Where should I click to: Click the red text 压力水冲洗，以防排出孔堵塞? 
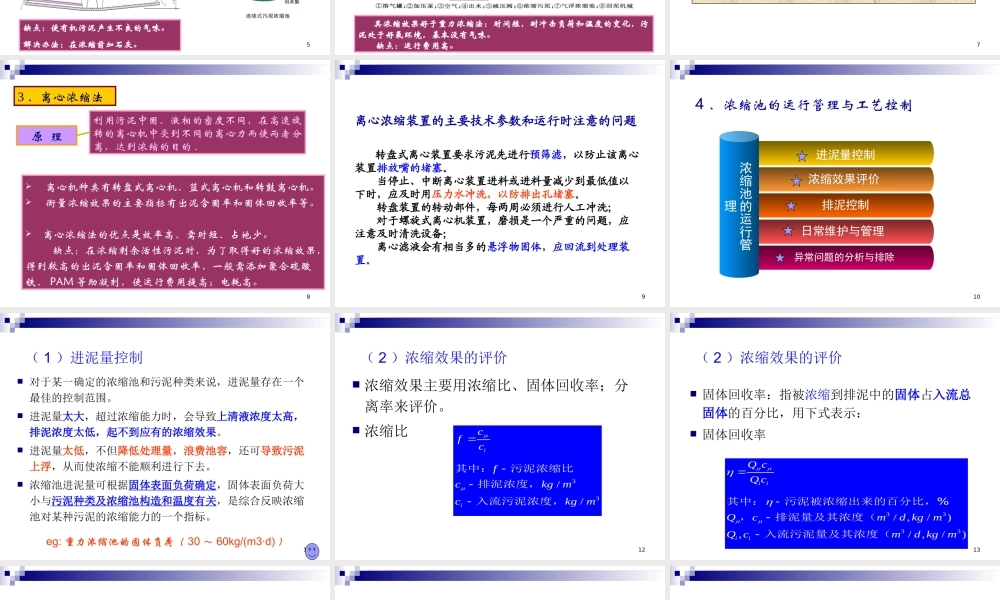coord(504,194)
